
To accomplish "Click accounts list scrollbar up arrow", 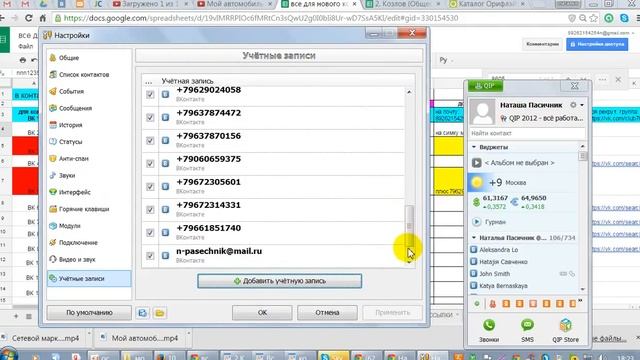I will point(409,92).
